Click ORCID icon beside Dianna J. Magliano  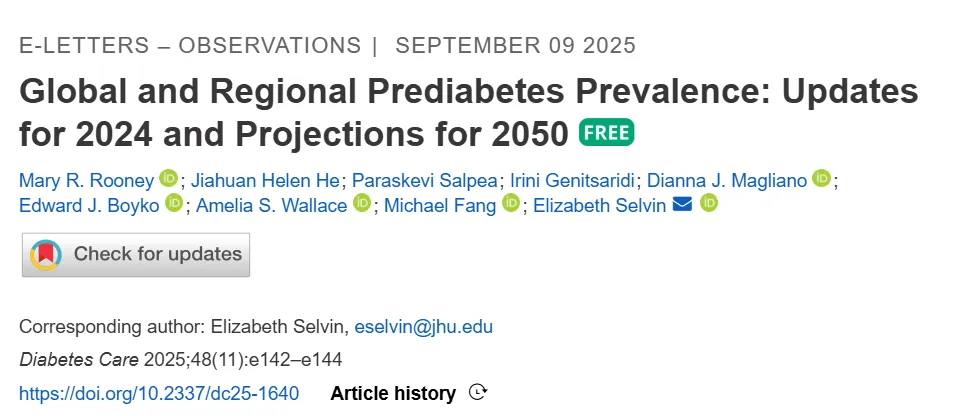click(x=821, y=179)
